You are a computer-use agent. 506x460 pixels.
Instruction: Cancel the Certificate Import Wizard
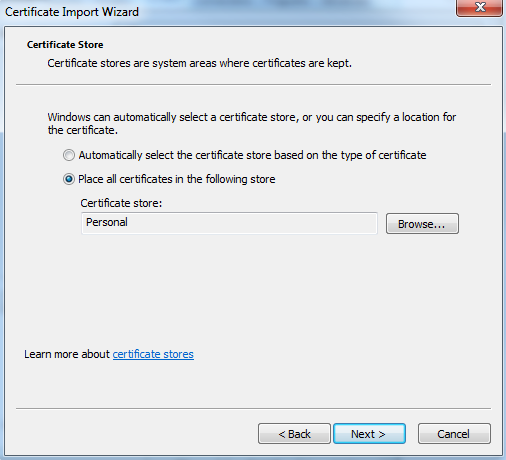tap(454, 434)
